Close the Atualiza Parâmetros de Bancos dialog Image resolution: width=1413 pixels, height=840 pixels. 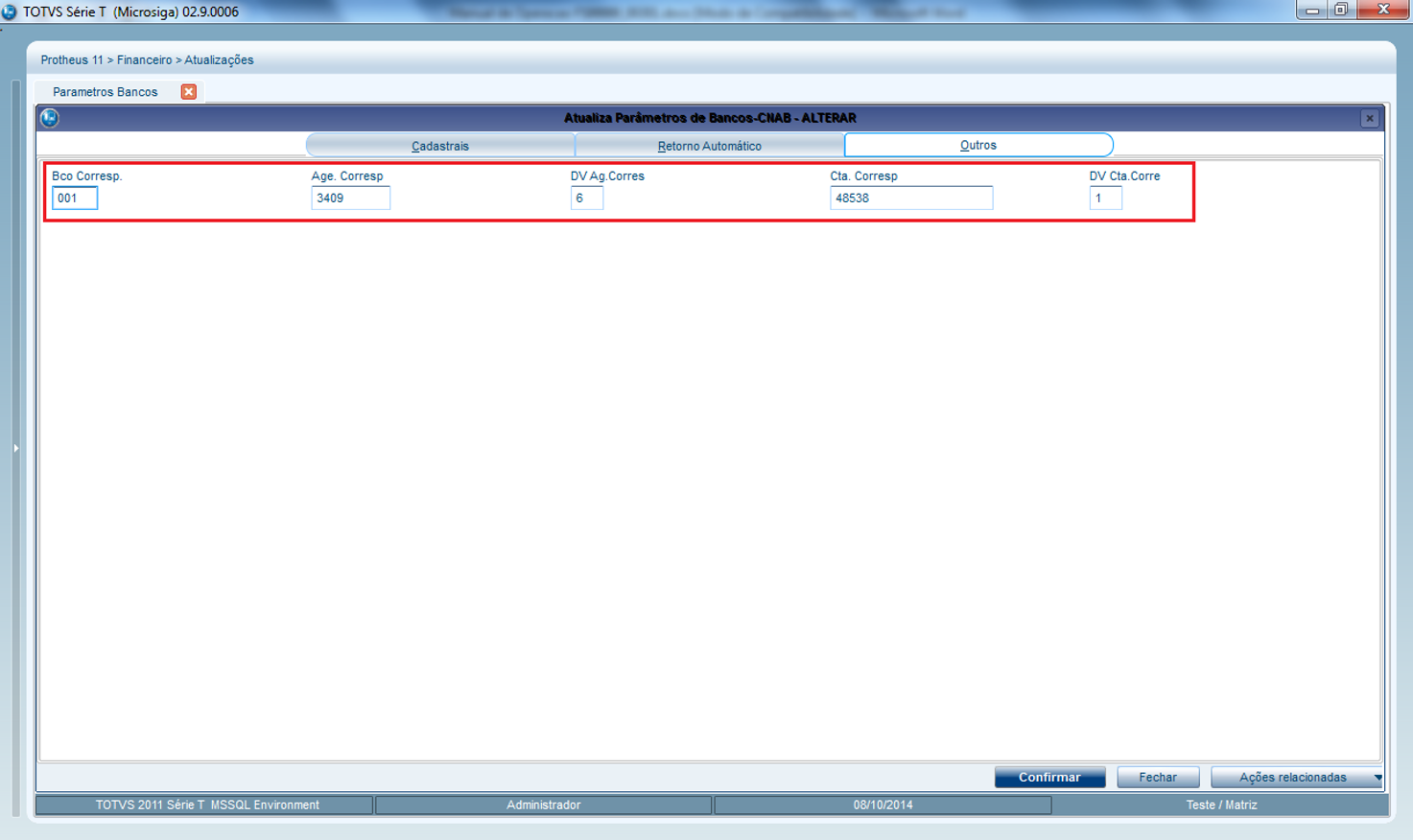pos(1369,118)
